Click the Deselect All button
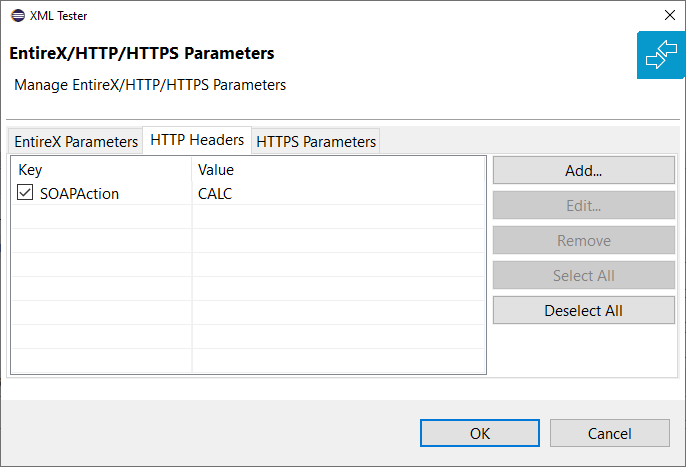Image resolution: width=686 pixels, height=467 pixels. click(x=584, y=310)
